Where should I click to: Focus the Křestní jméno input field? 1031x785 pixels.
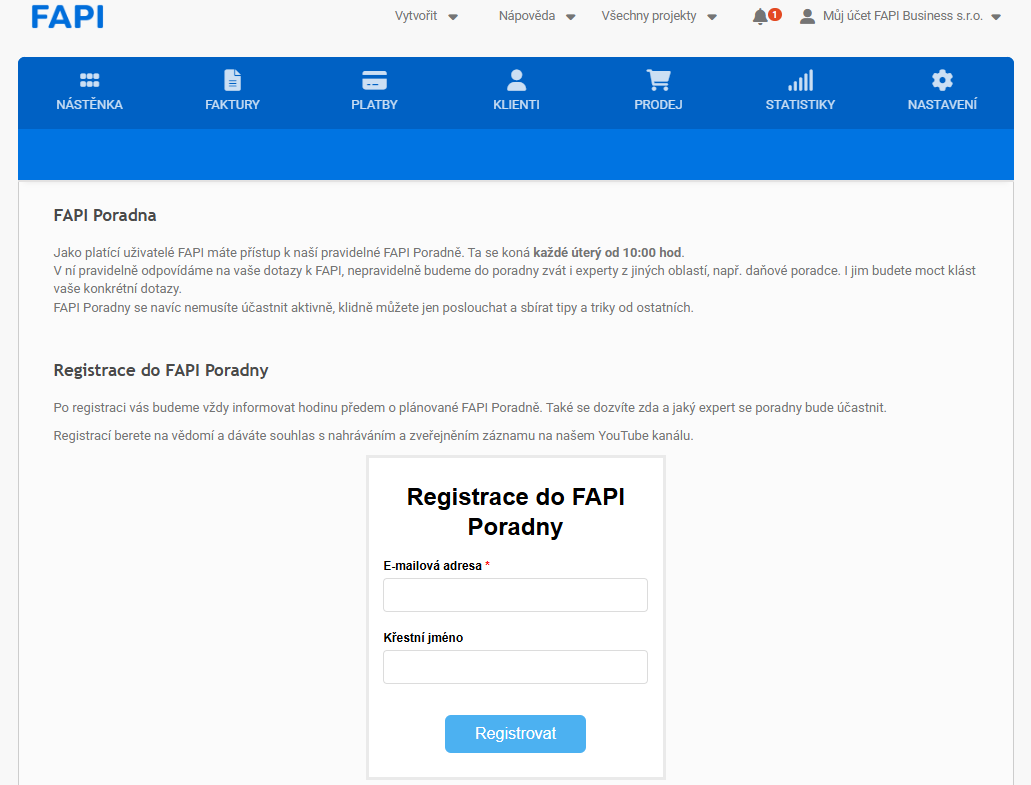click(x=516, y=667)
